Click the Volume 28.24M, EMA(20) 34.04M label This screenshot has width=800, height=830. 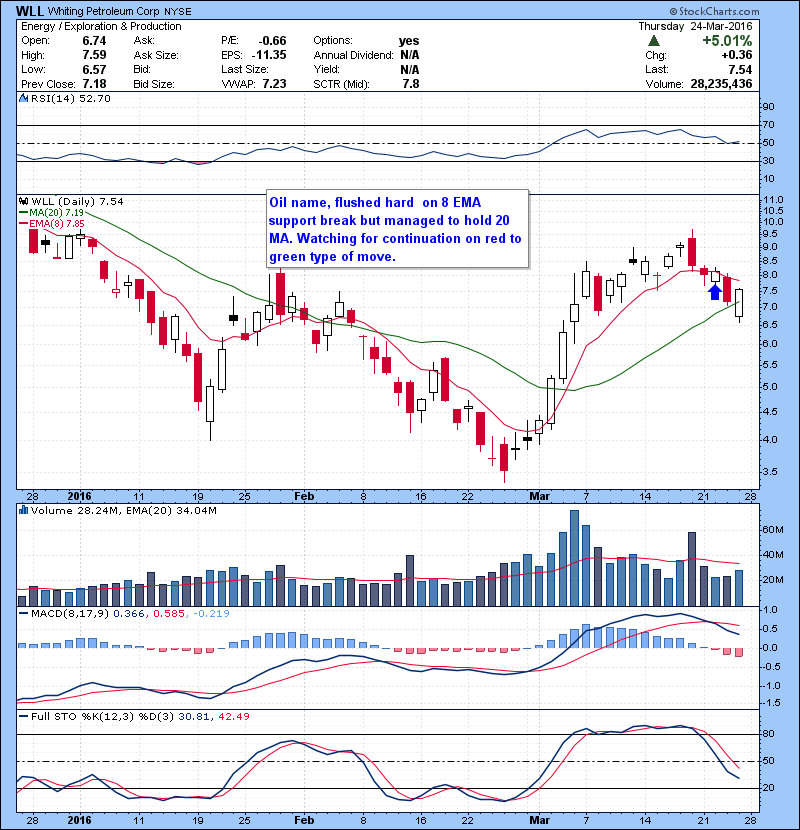[x=123, y=510]
